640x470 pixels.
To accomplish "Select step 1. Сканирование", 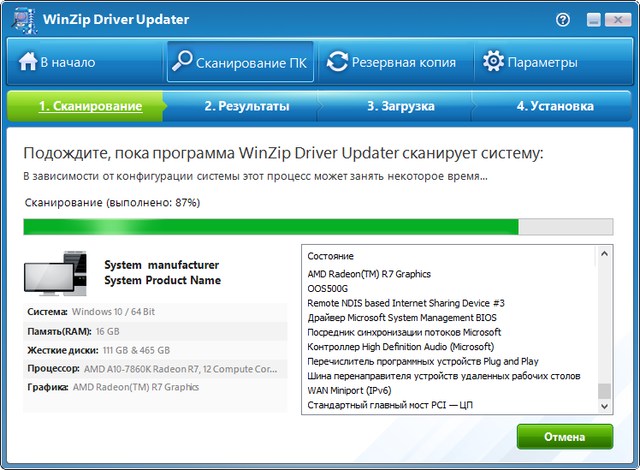I will click(x=85, y=106).
